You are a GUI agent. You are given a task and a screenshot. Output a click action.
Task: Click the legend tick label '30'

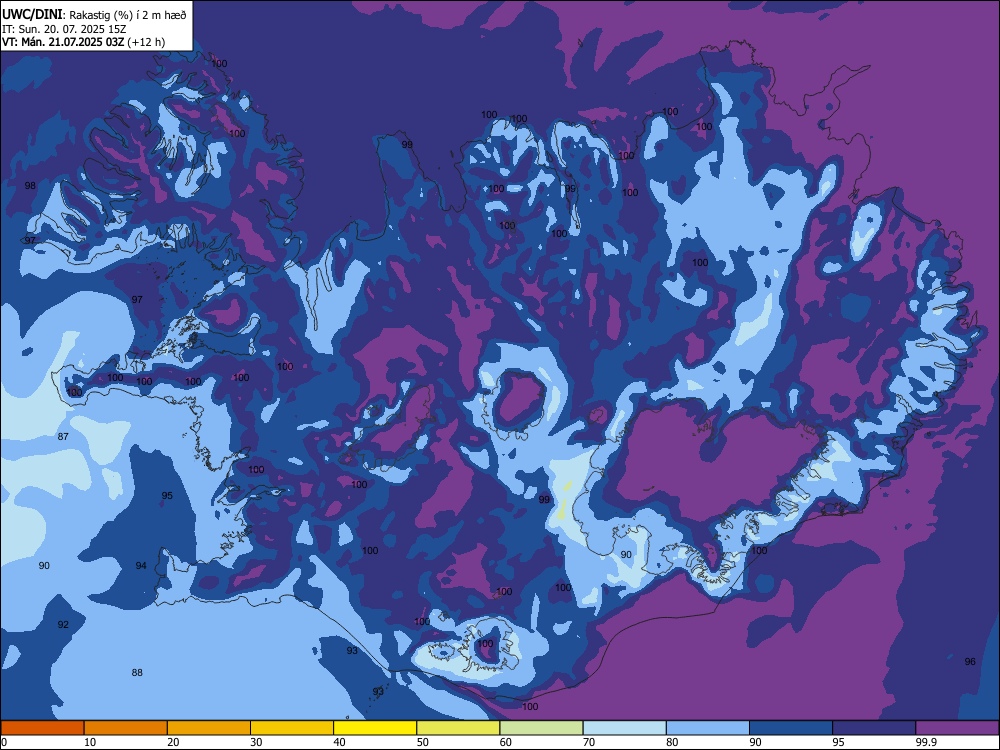256,742
